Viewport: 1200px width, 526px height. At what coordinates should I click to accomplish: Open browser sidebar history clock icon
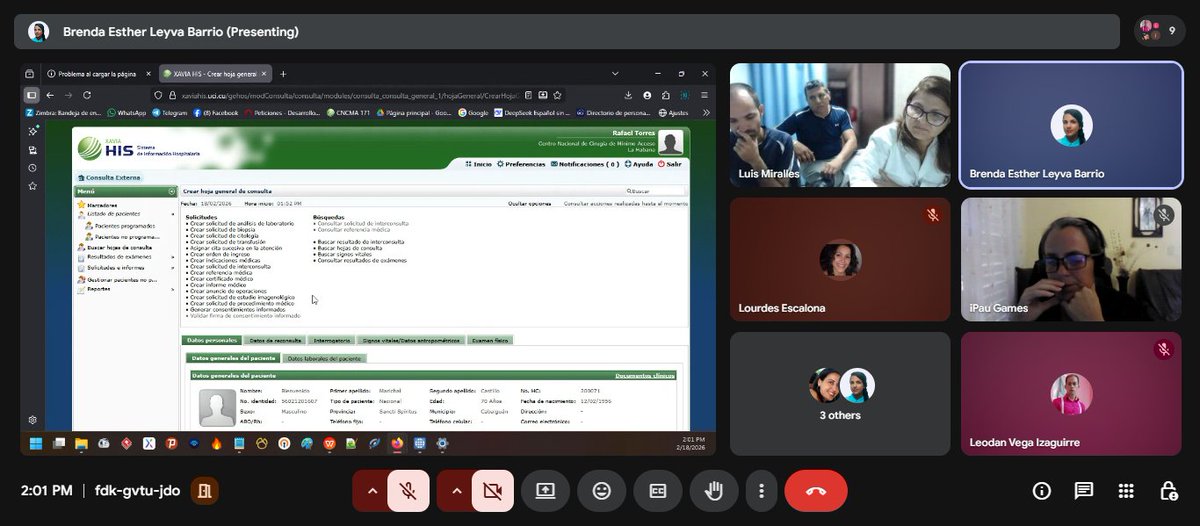33,168
